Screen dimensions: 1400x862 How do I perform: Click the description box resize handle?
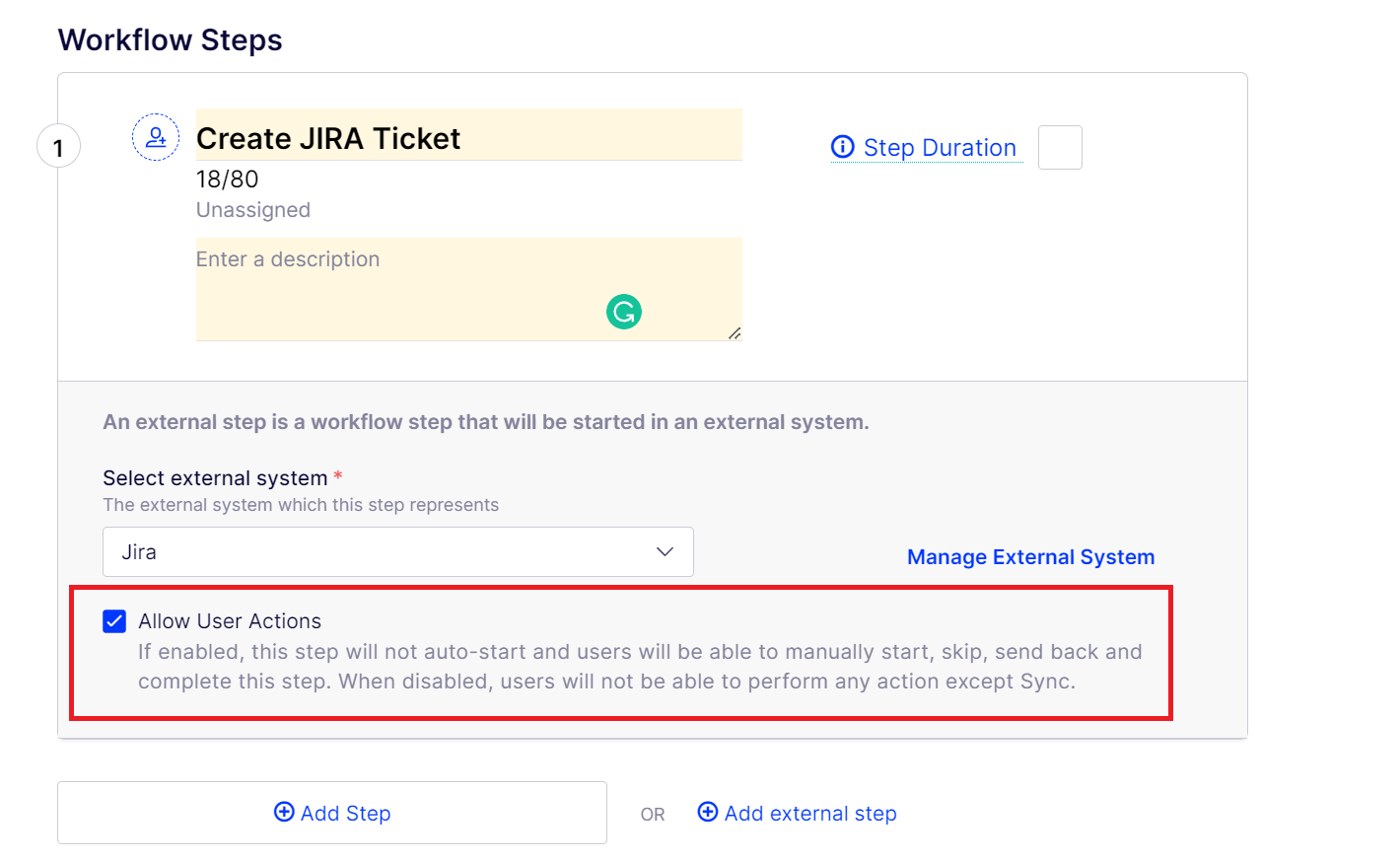(735, 333)
